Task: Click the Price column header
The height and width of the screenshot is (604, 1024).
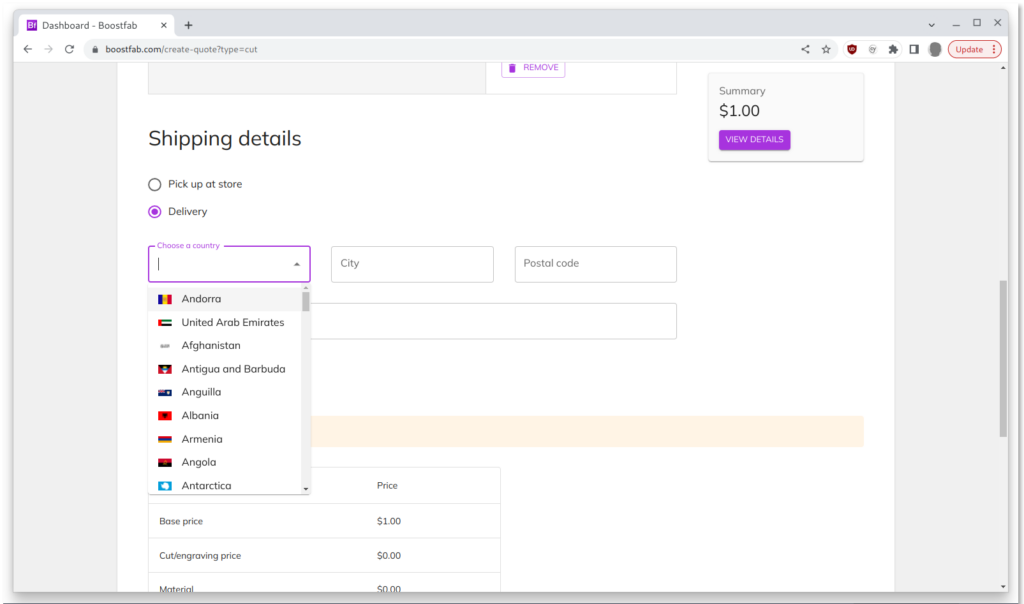Action: tap(387, 486)
